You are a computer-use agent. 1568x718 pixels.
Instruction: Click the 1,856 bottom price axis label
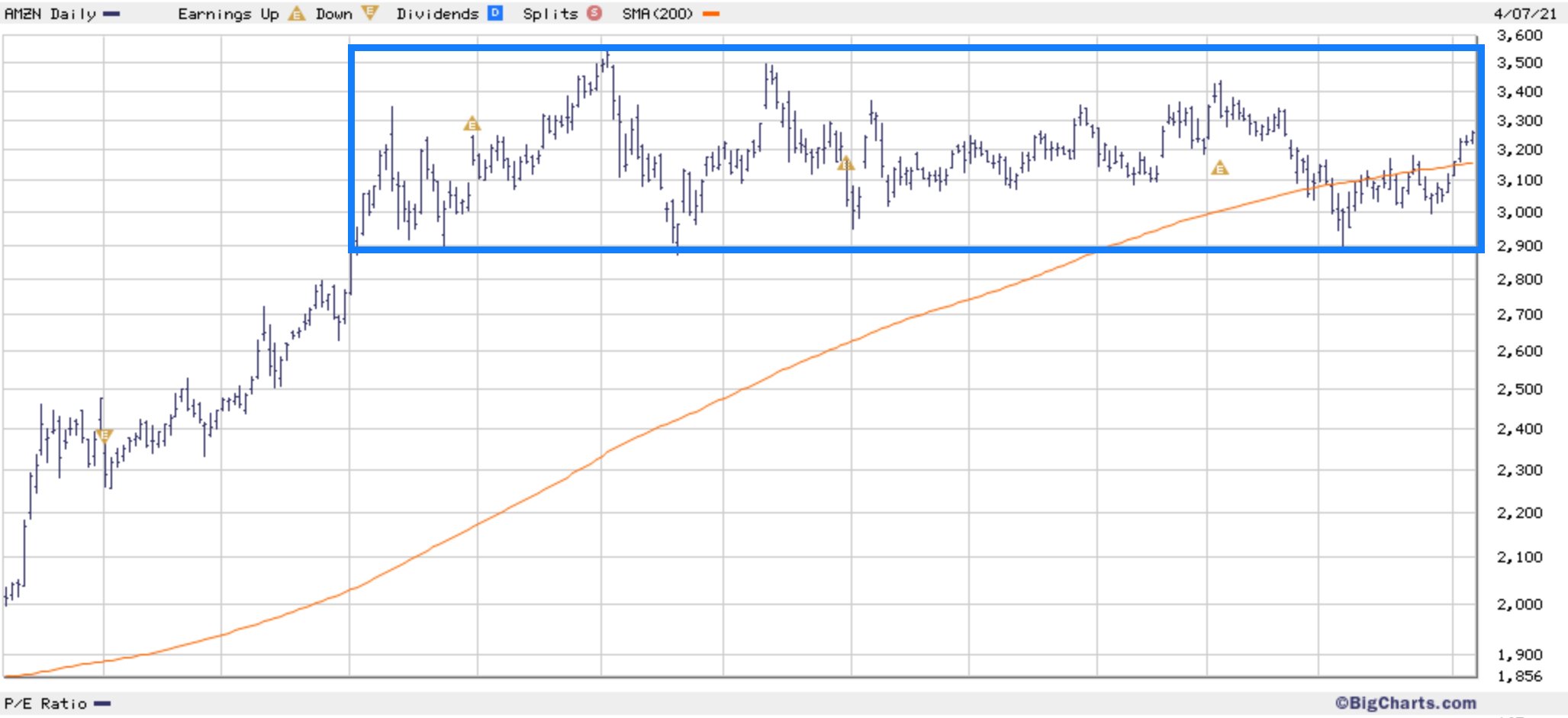[x=1519, y=676]
